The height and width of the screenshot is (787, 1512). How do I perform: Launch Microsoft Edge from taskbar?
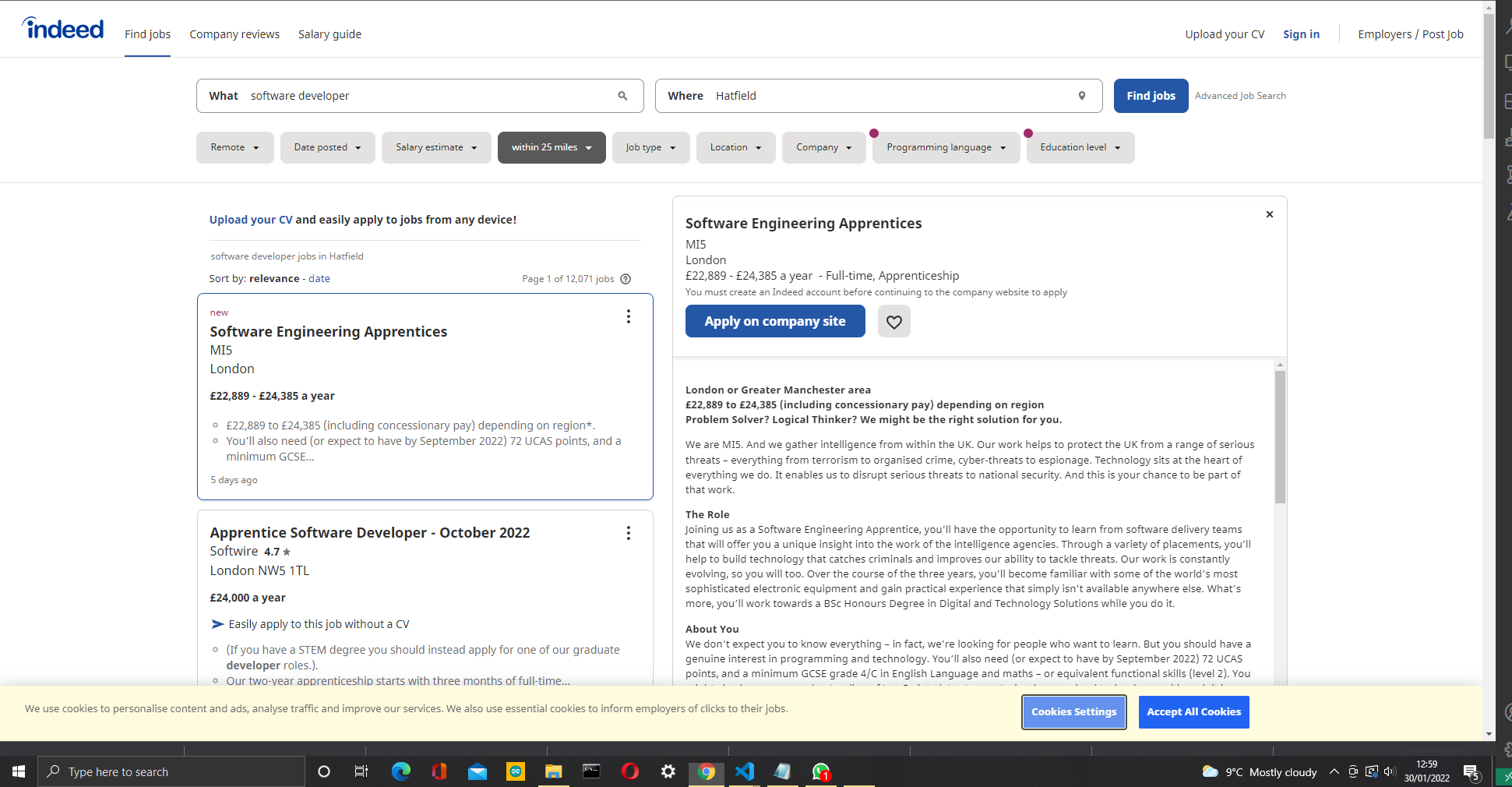click(x=400, y=771)
